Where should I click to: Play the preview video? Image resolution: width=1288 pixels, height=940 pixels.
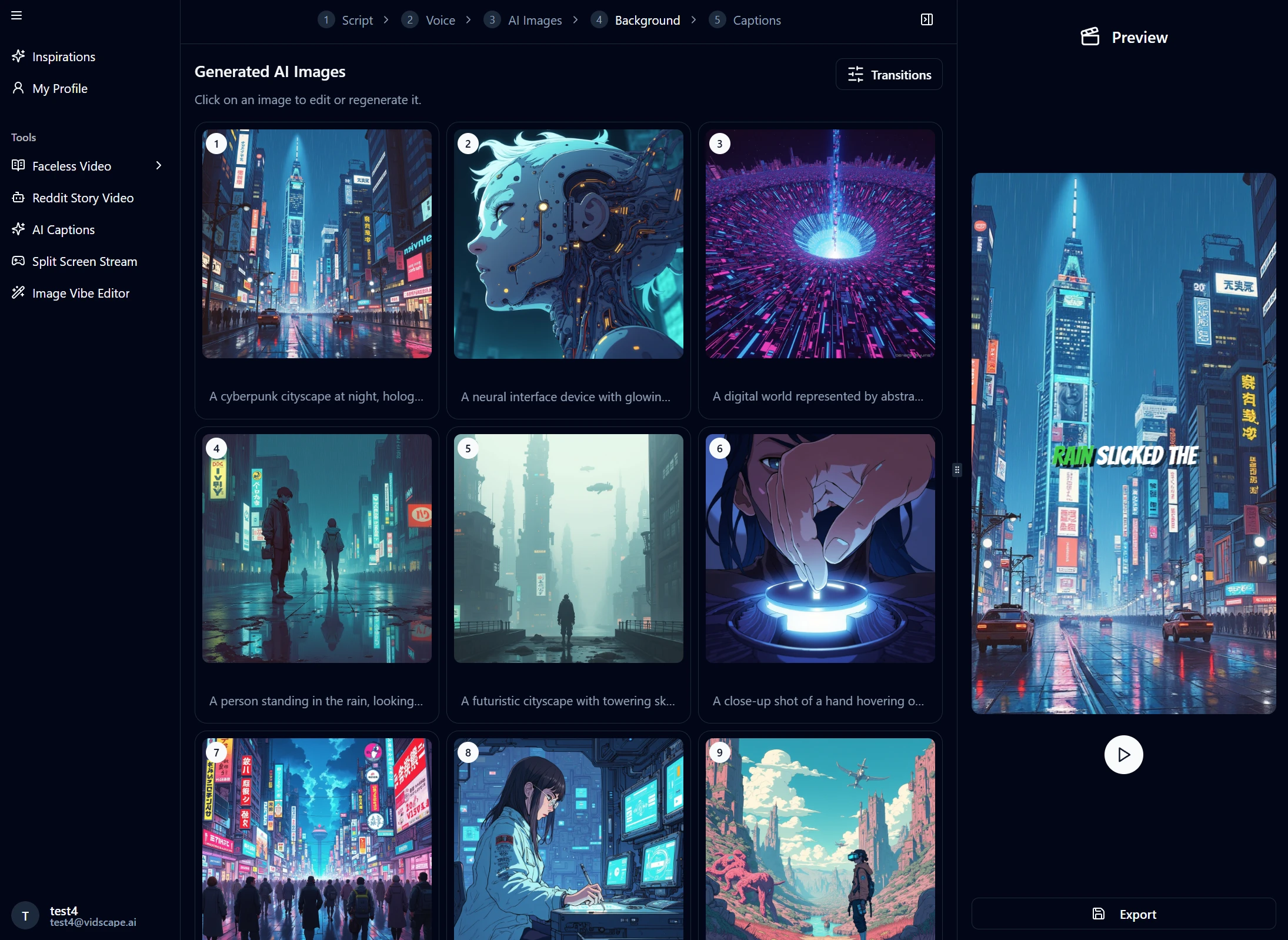1123,754
